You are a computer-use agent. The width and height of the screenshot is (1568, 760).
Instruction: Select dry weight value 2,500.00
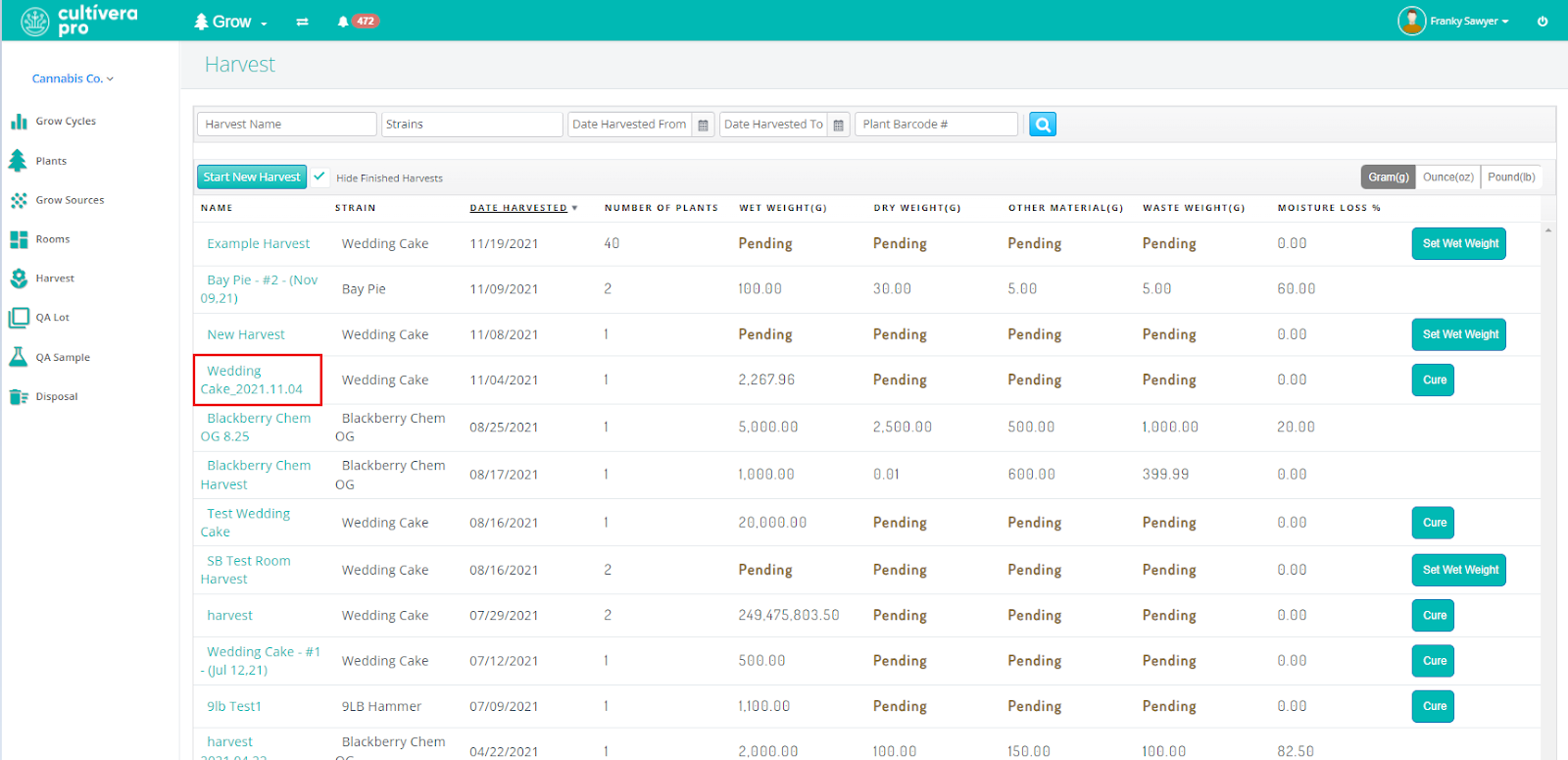(903, 428)
